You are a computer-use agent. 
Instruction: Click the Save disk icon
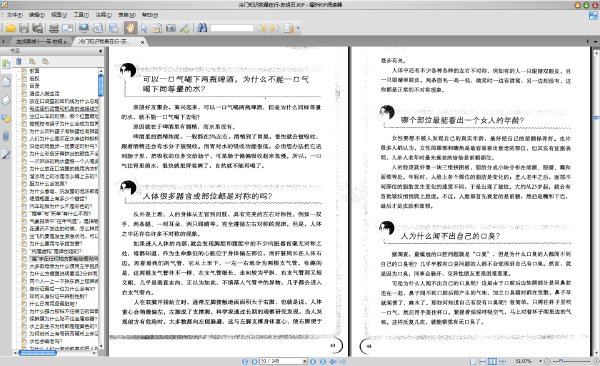coord(24,28)
